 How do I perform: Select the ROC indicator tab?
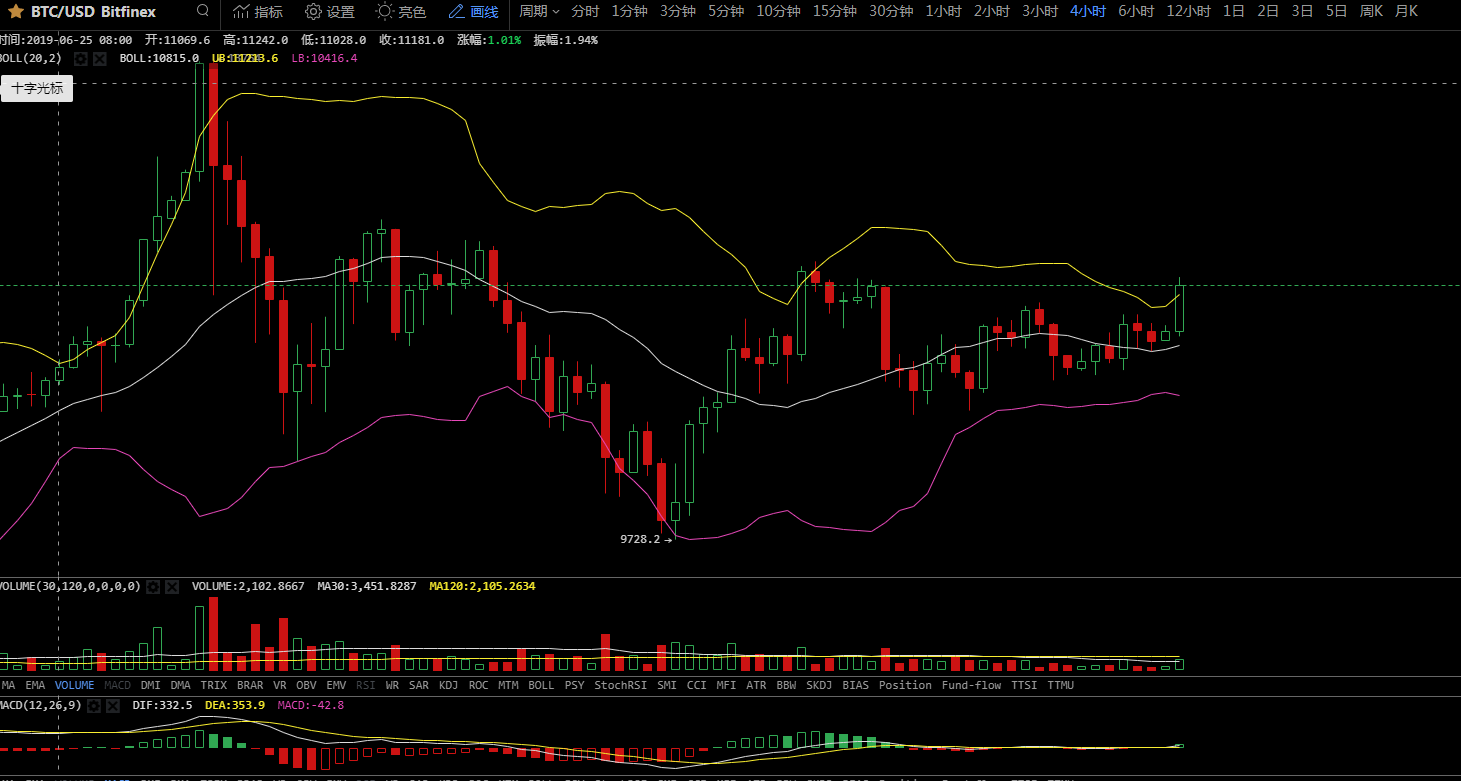(479, 686)
